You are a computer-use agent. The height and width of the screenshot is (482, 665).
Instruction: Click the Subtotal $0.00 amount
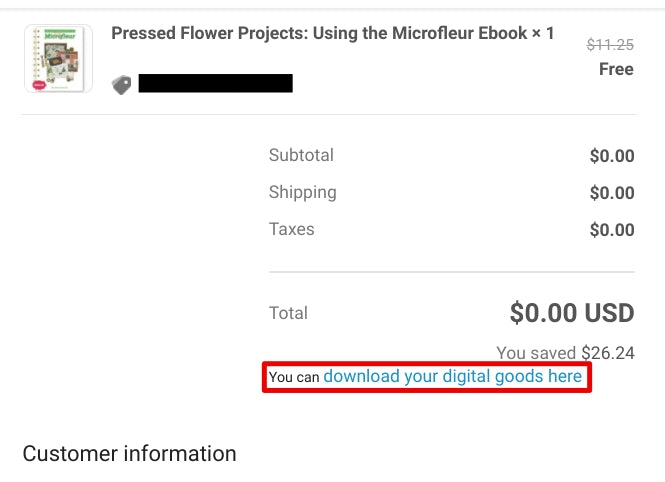[x=612, y=156]
